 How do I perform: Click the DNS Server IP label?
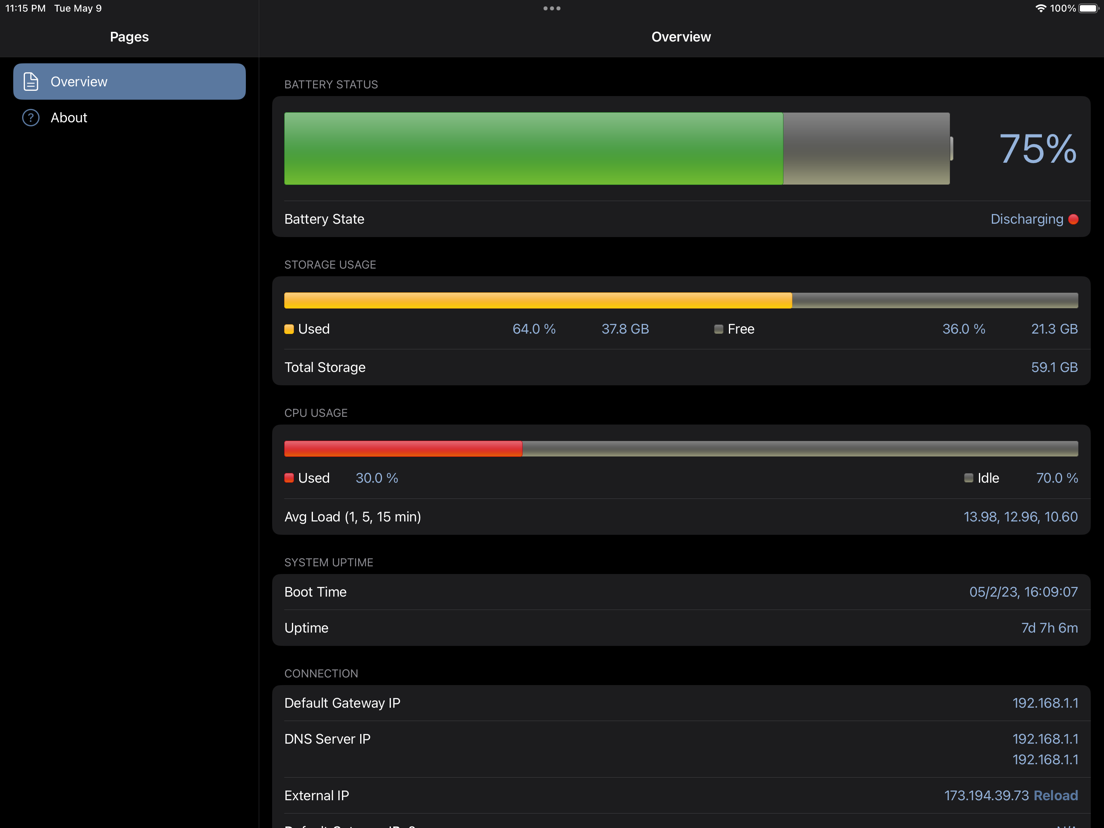327,739
